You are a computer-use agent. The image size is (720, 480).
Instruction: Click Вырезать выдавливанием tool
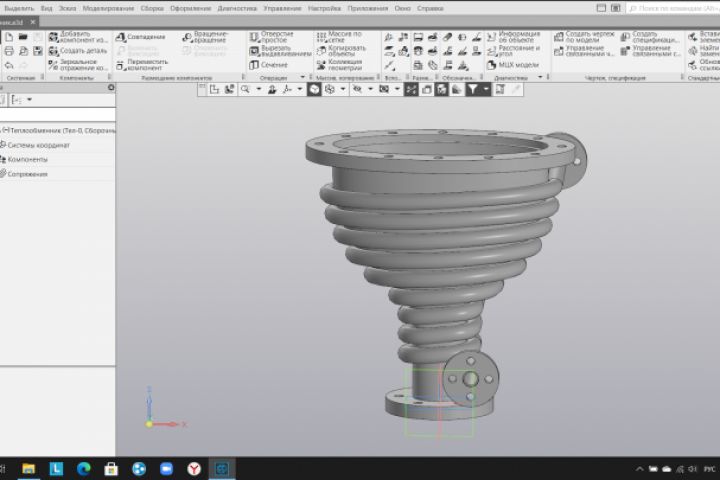click(x=280, y=51)
